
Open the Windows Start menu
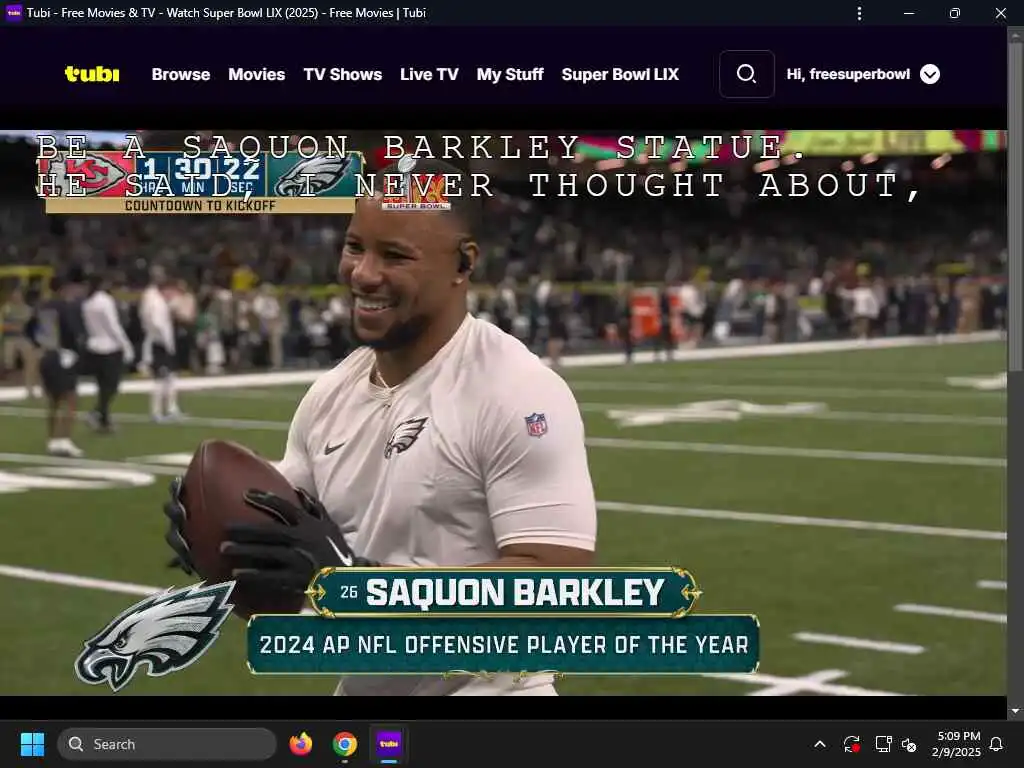tap(32, 744)
